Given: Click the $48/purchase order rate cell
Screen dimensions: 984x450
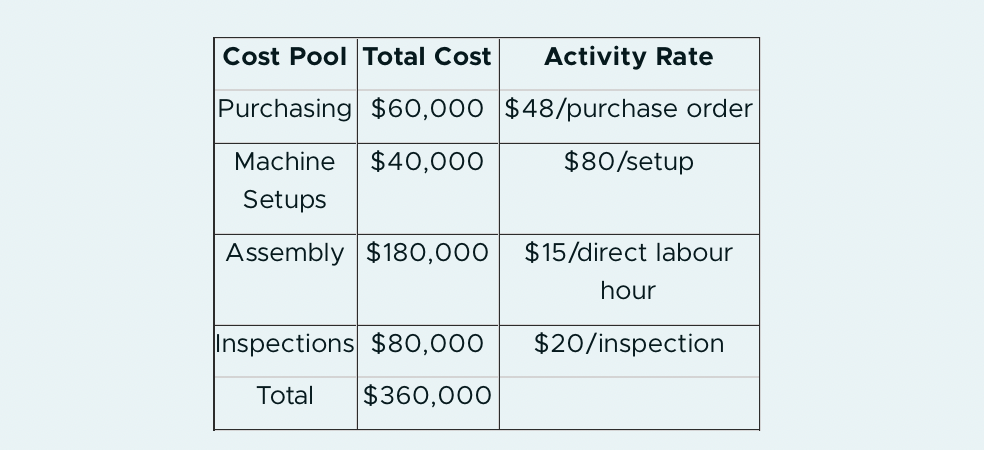Looking at the screenshot, I should click(629, 117).
